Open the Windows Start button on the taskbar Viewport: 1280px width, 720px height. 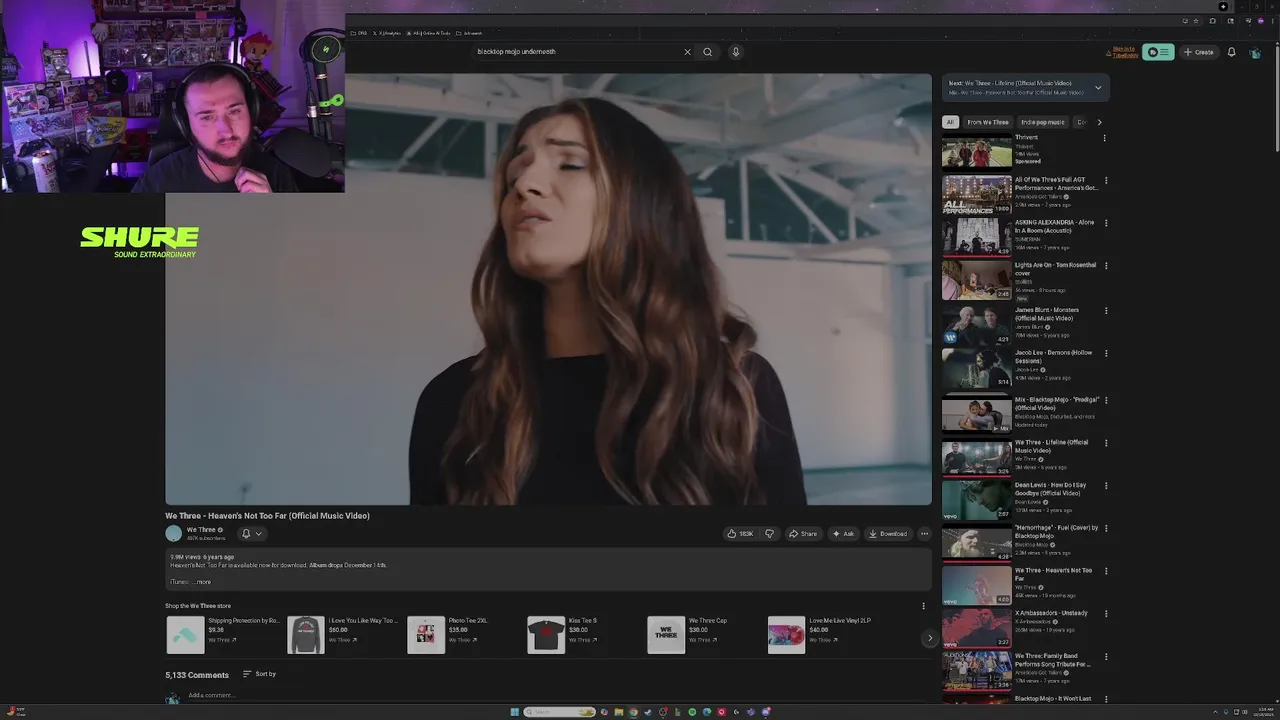click(x=515, y=712)
